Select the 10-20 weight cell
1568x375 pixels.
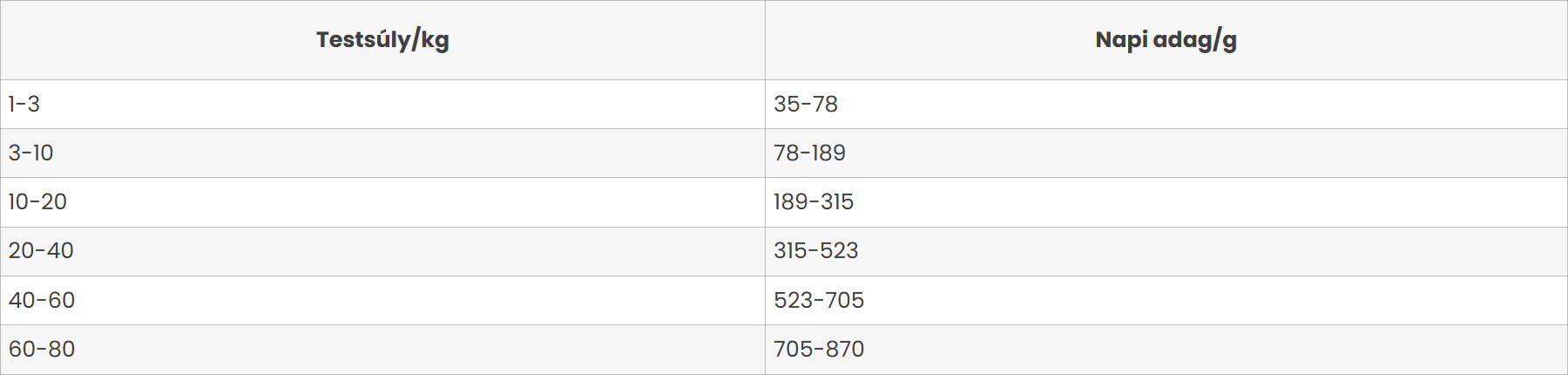click(x=382, y=202)
